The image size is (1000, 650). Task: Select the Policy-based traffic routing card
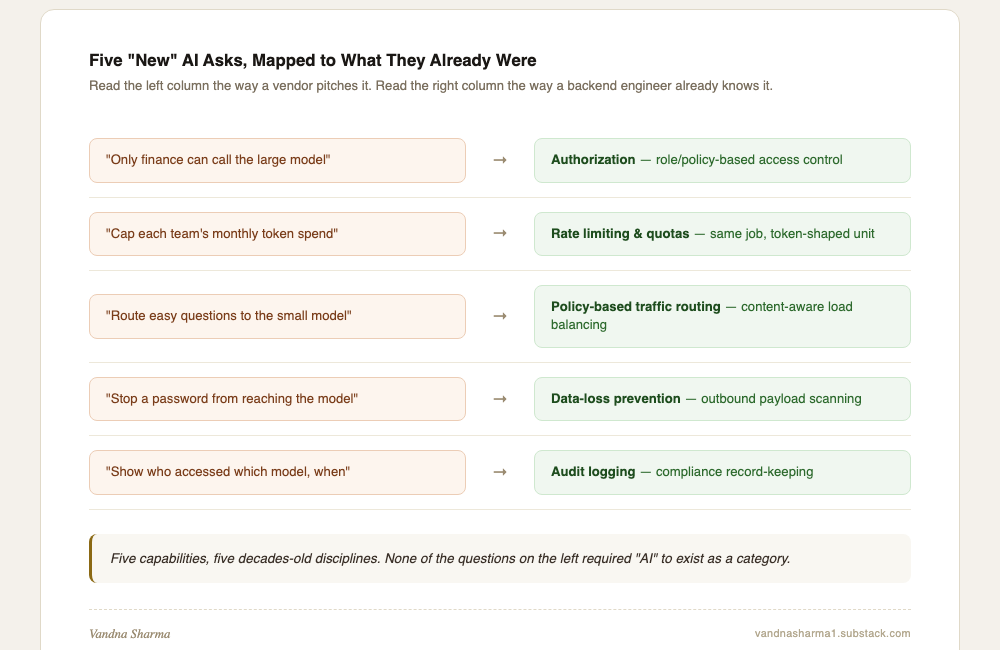tap(722, 316)
